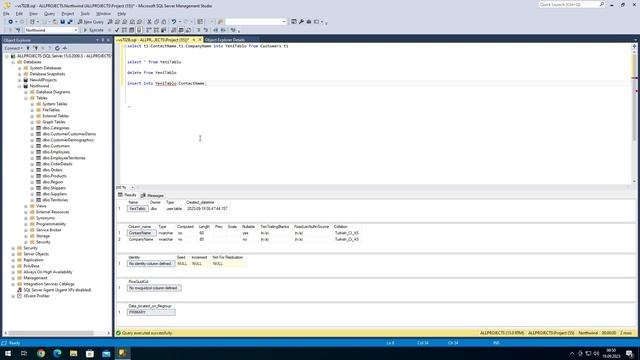Open the Help menu

click(122, 13)
